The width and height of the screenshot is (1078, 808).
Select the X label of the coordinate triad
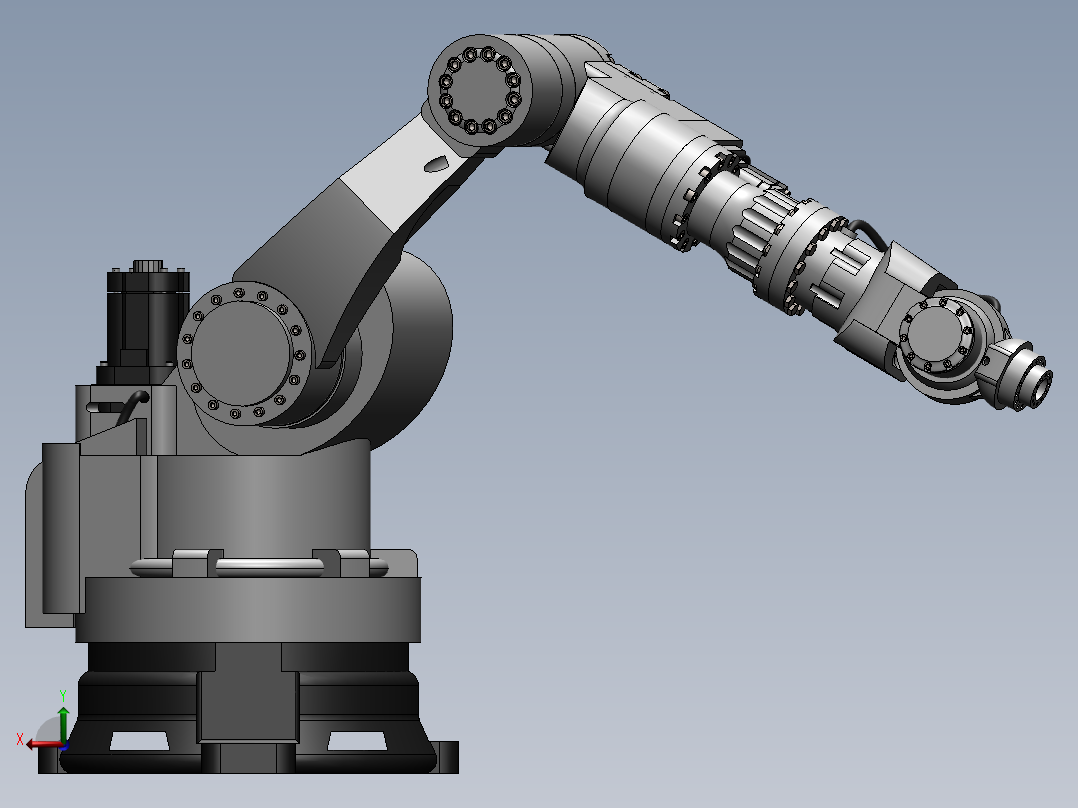coord(19,737)
